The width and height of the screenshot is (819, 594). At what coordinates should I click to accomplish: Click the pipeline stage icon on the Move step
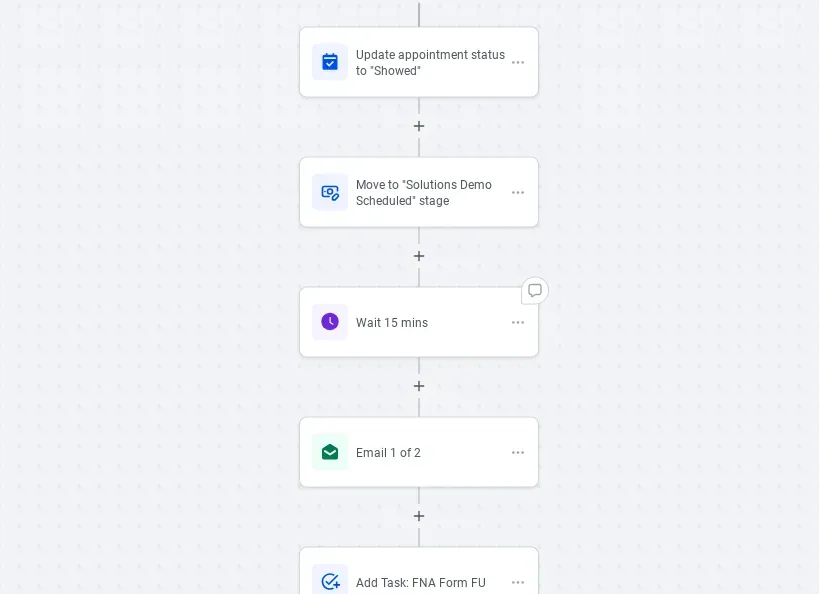tap(330, 192)
